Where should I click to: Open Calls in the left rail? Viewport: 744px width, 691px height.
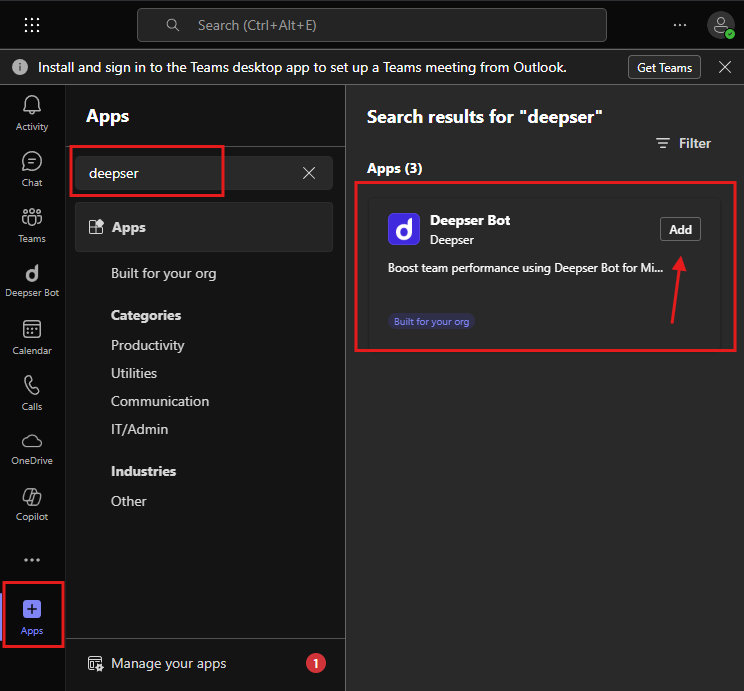pos(32,393)
